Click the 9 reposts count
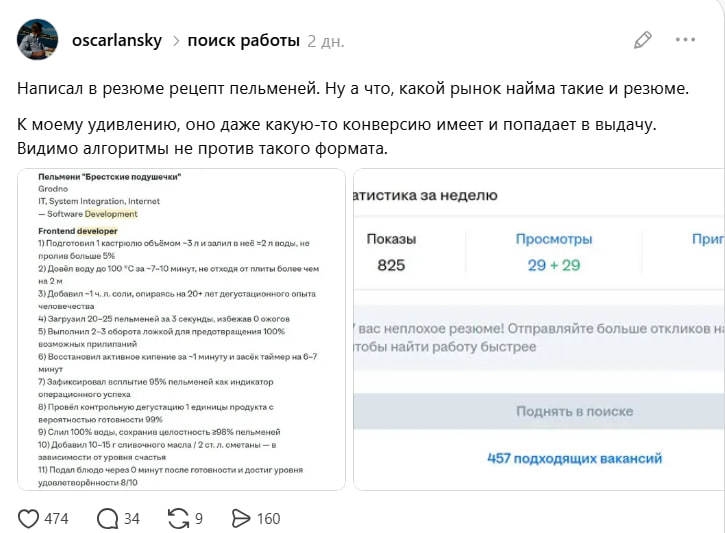725x533 pixels. pos(199,518)
